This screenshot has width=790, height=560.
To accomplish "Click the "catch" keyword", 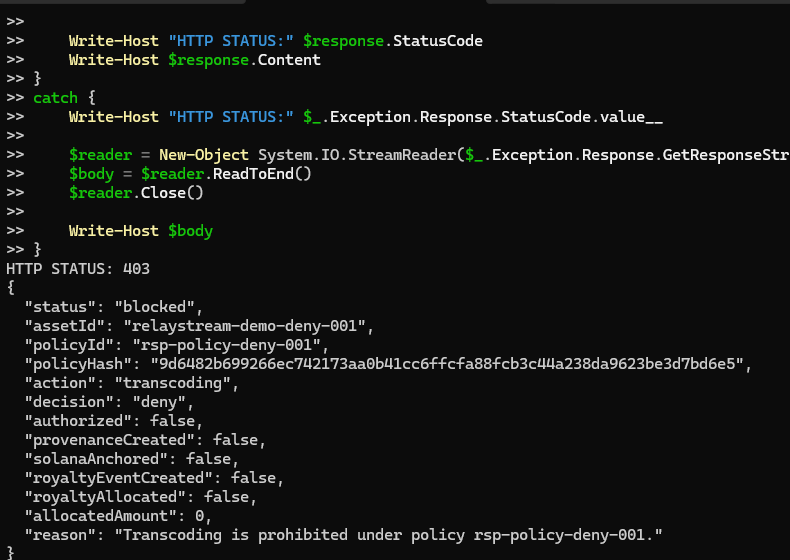I will pyautogui.click(x=55, y=98).
